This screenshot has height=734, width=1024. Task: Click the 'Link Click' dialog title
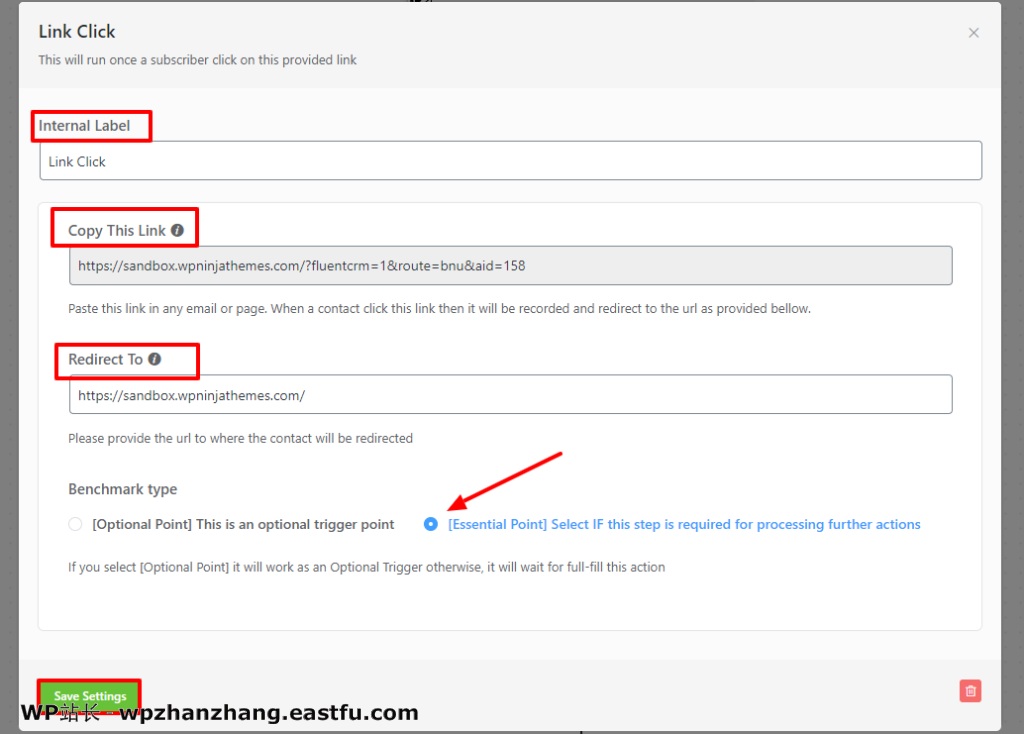point(77,32)
